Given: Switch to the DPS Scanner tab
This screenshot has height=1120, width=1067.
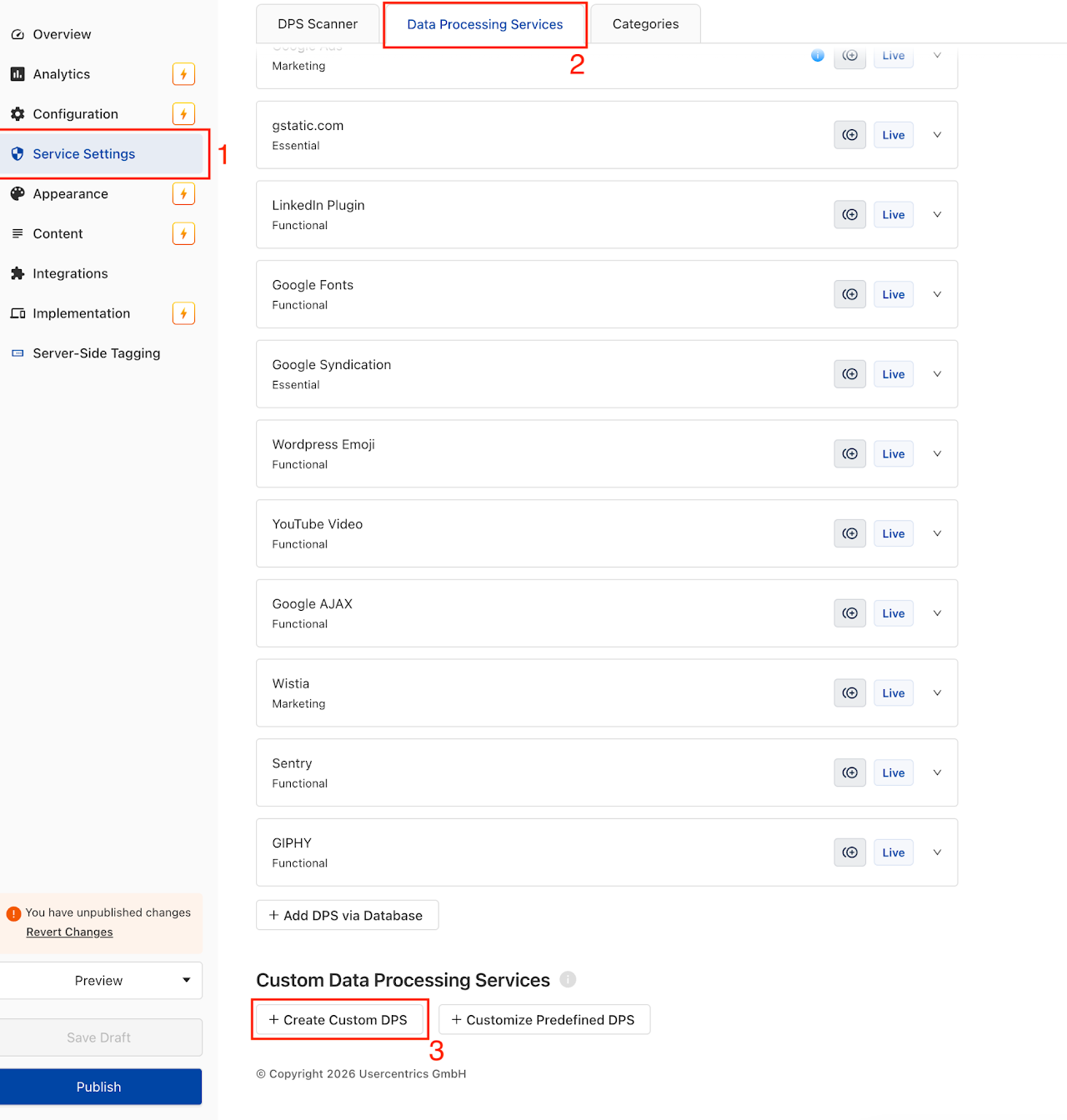Looking at the screenshot, I should coord(318,24).
